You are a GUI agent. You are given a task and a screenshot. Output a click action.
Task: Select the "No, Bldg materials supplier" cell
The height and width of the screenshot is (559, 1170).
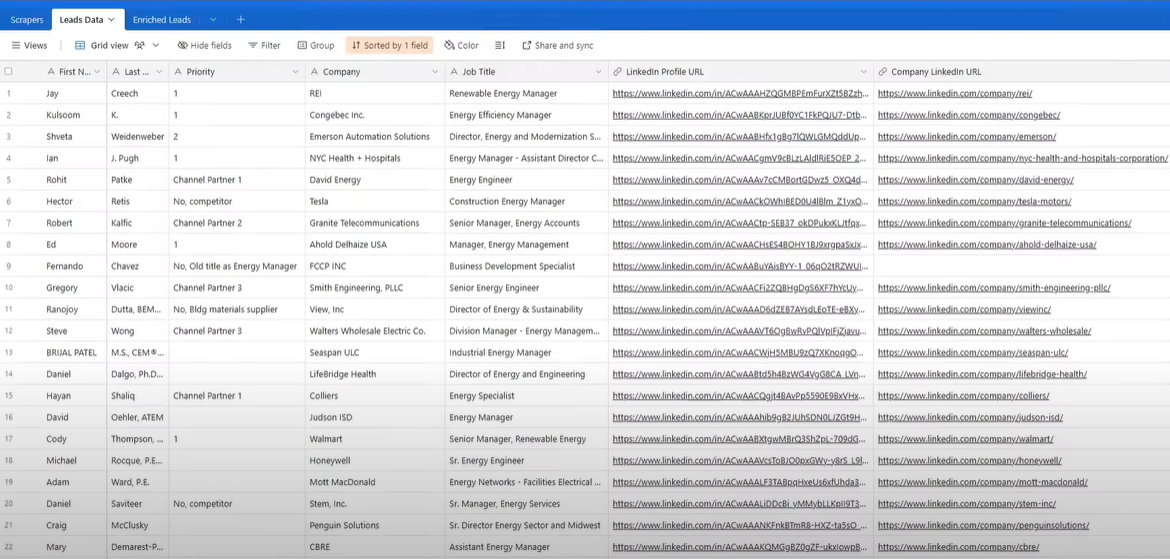pyautogui.click(x=237, y=310)
